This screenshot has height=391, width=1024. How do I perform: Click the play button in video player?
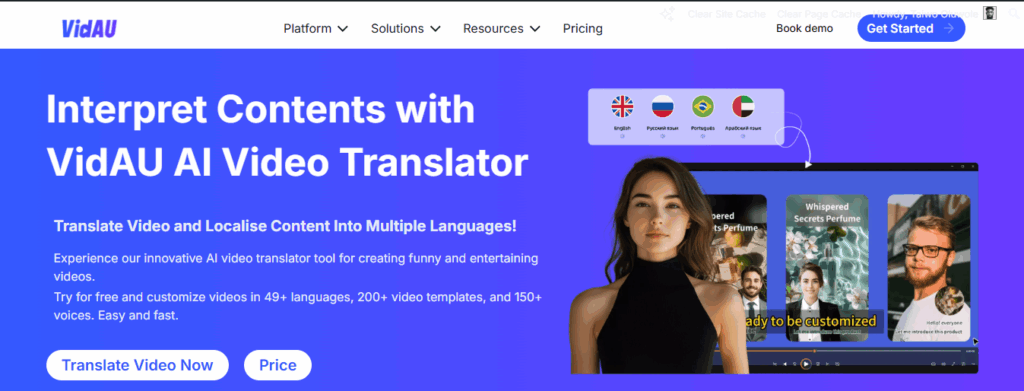click(806, 364)
